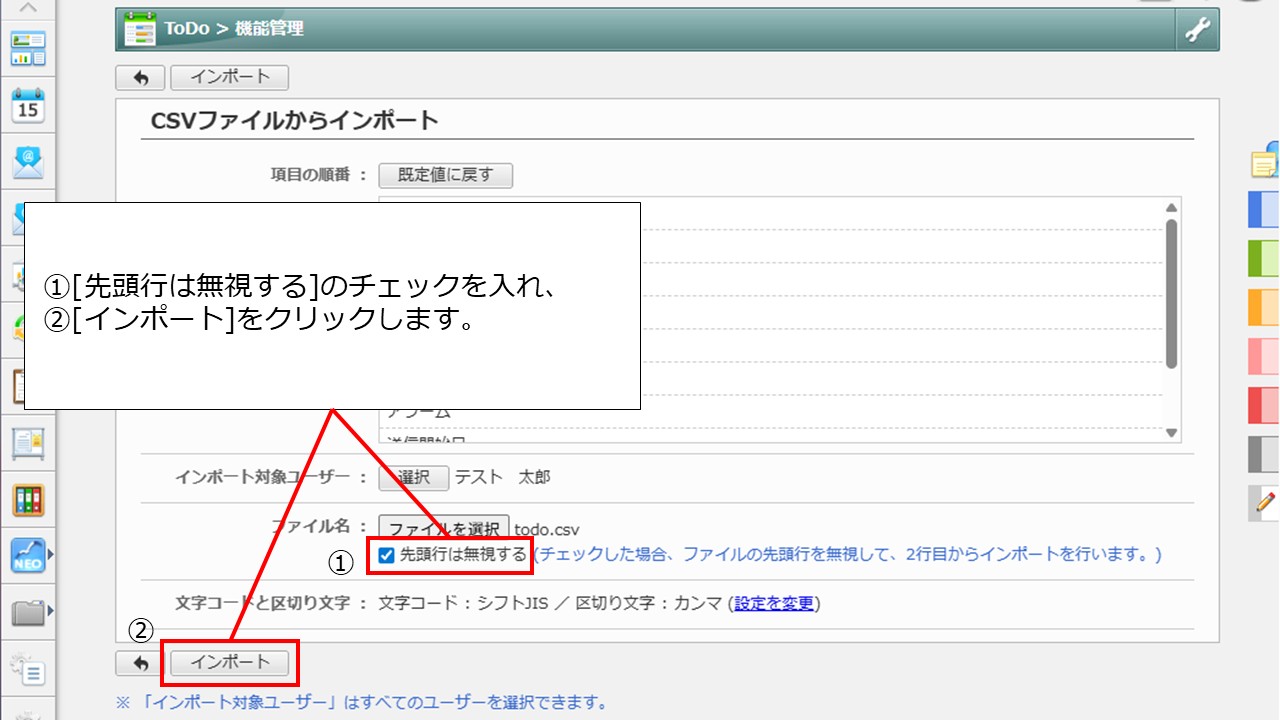
Task: Click the ファイルを選択 button
Action: click(444, 529)
